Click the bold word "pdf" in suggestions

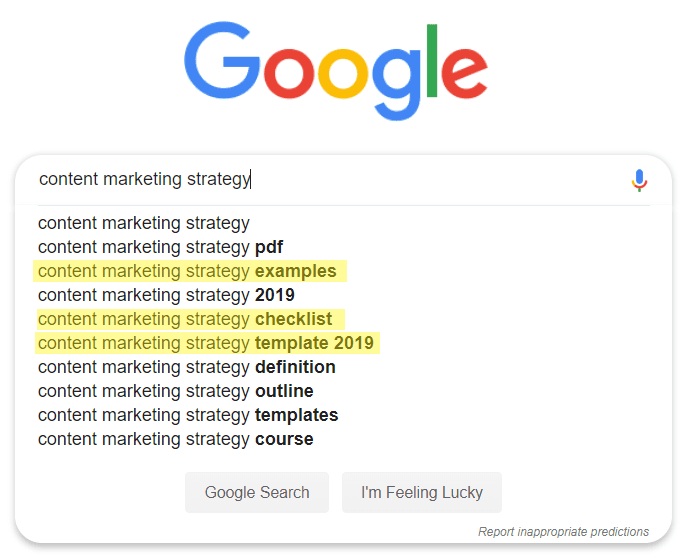[269, 247]
